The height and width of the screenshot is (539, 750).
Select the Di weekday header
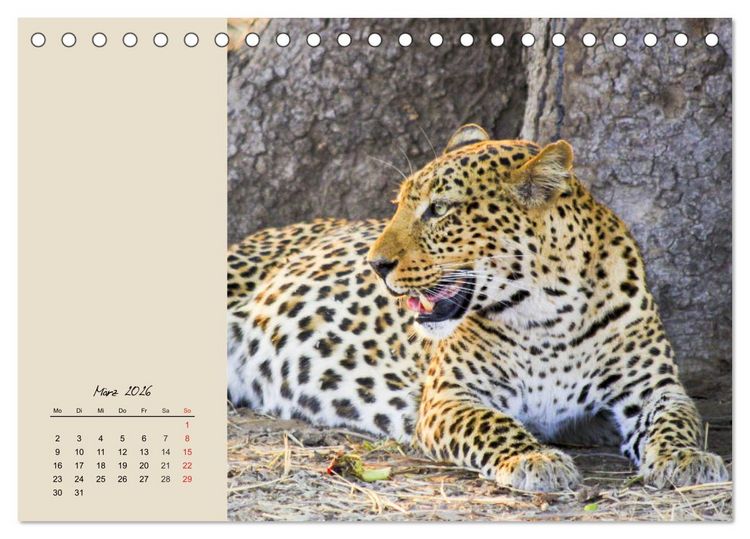(x=79, y=411)
